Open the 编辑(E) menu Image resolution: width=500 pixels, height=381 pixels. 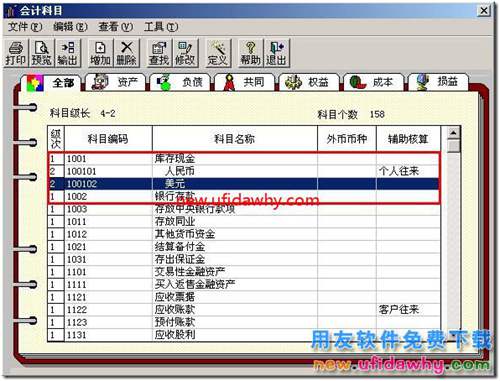(x=70, y=27)
